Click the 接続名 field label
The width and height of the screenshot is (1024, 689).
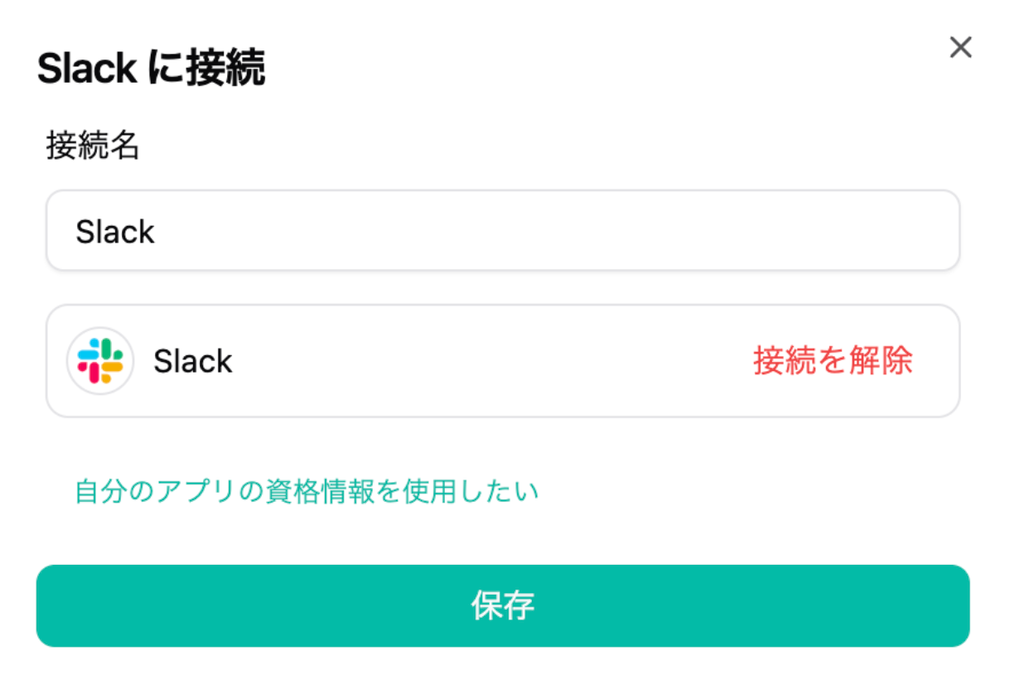(x=93, y=147)
